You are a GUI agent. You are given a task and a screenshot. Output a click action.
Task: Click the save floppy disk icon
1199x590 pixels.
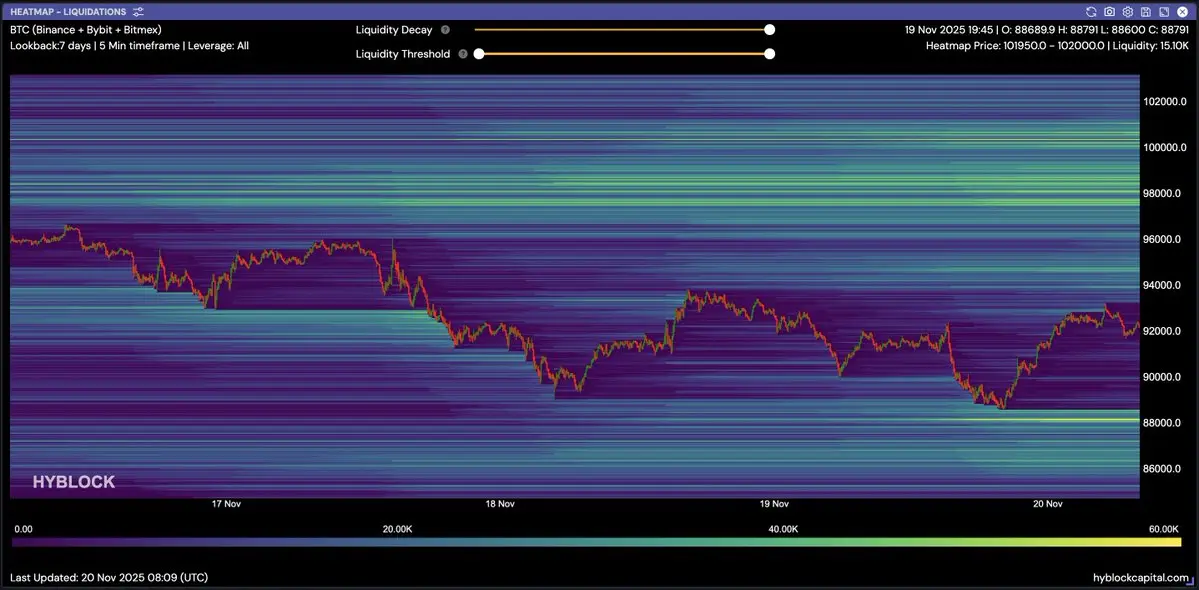(1146, 12)
